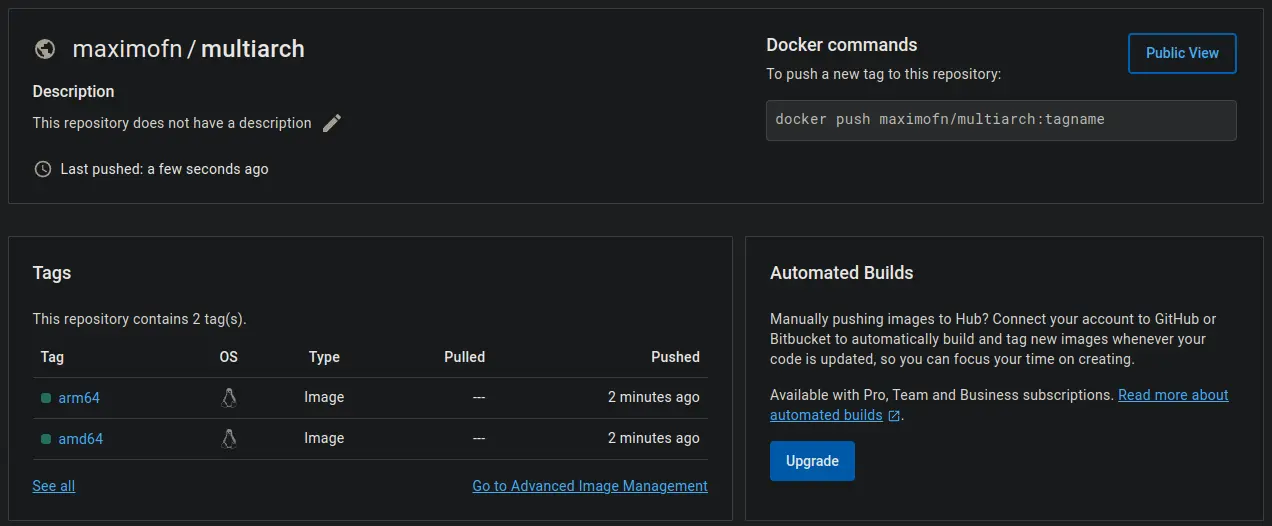Click the blue Upgrade button
The height and width of the screenshot is (526, 1272).
click(812, 461)
